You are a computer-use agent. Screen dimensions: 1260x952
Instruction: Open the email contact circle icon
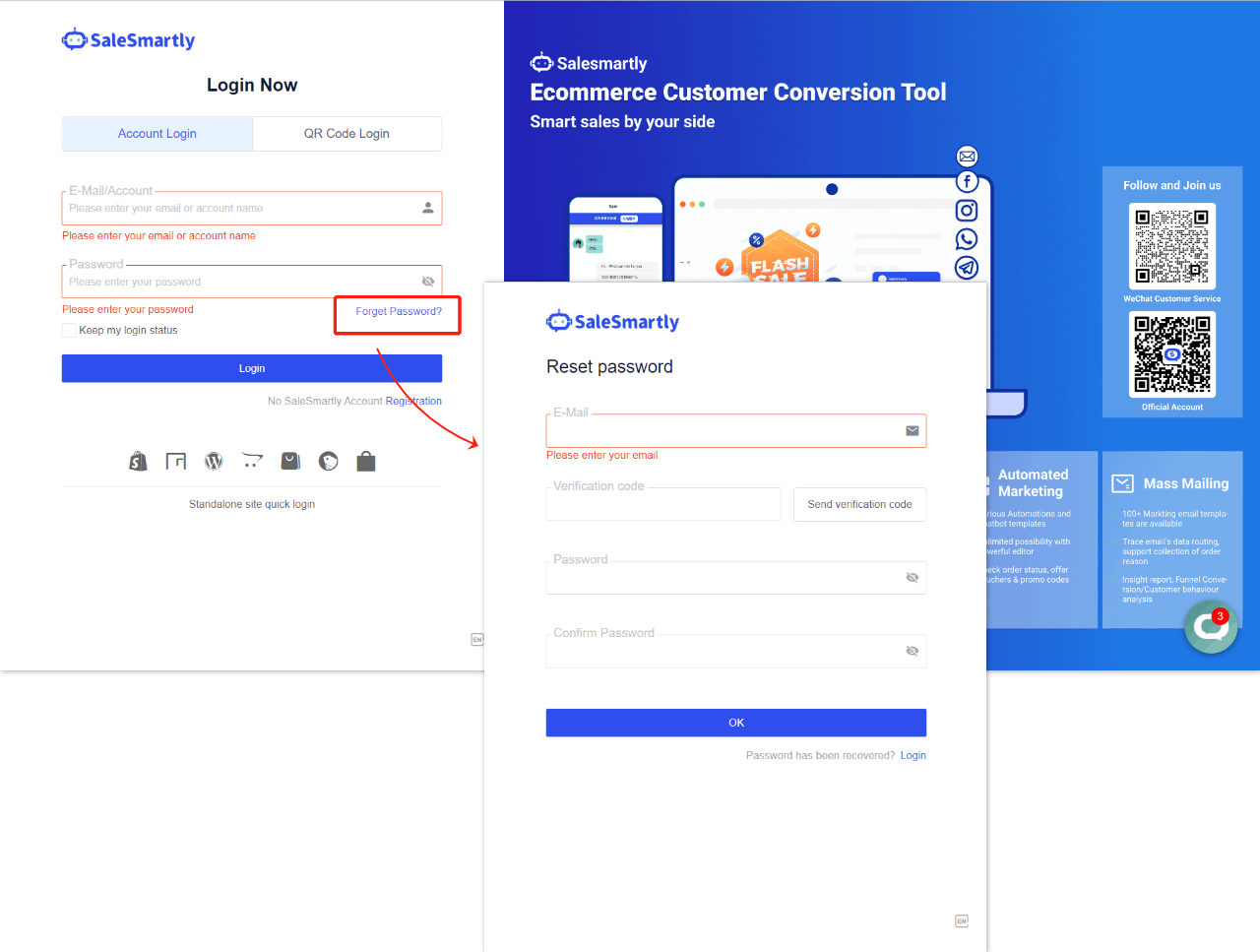[x=968, y=156]
